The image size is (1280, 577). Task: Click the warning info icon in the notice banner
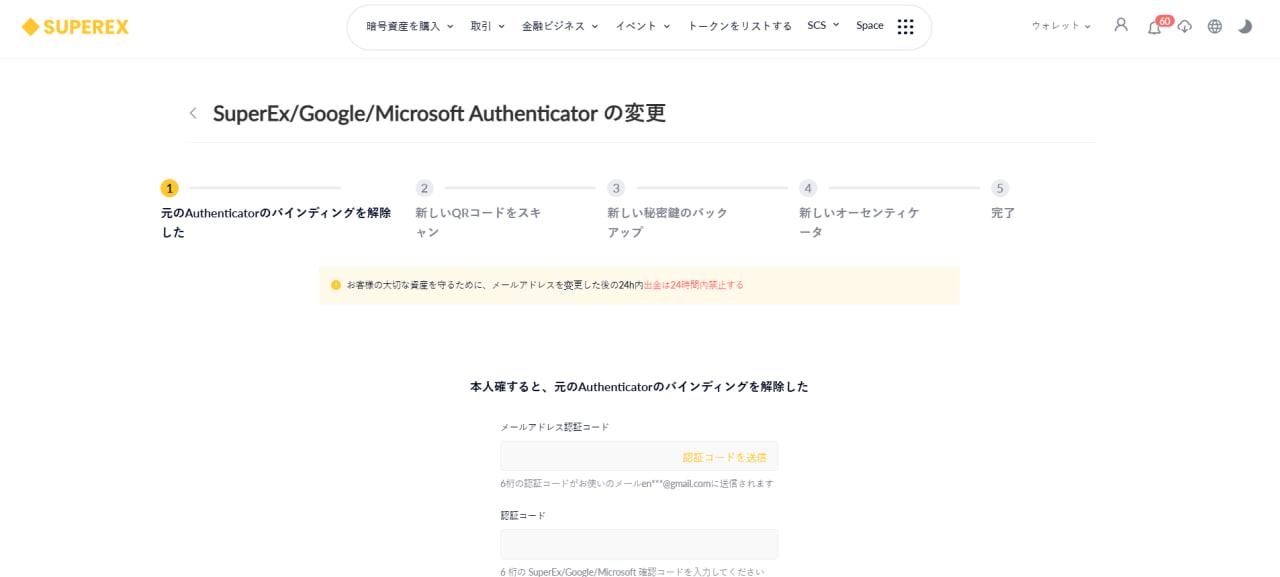pyautogui.click(x=334, y=284)
